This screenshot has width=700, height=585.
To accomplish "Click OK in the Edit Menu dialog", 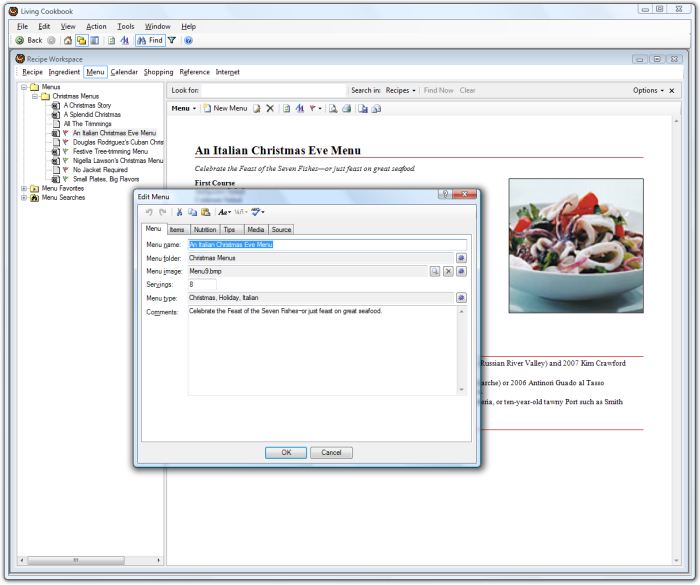I will click(286, 453).
